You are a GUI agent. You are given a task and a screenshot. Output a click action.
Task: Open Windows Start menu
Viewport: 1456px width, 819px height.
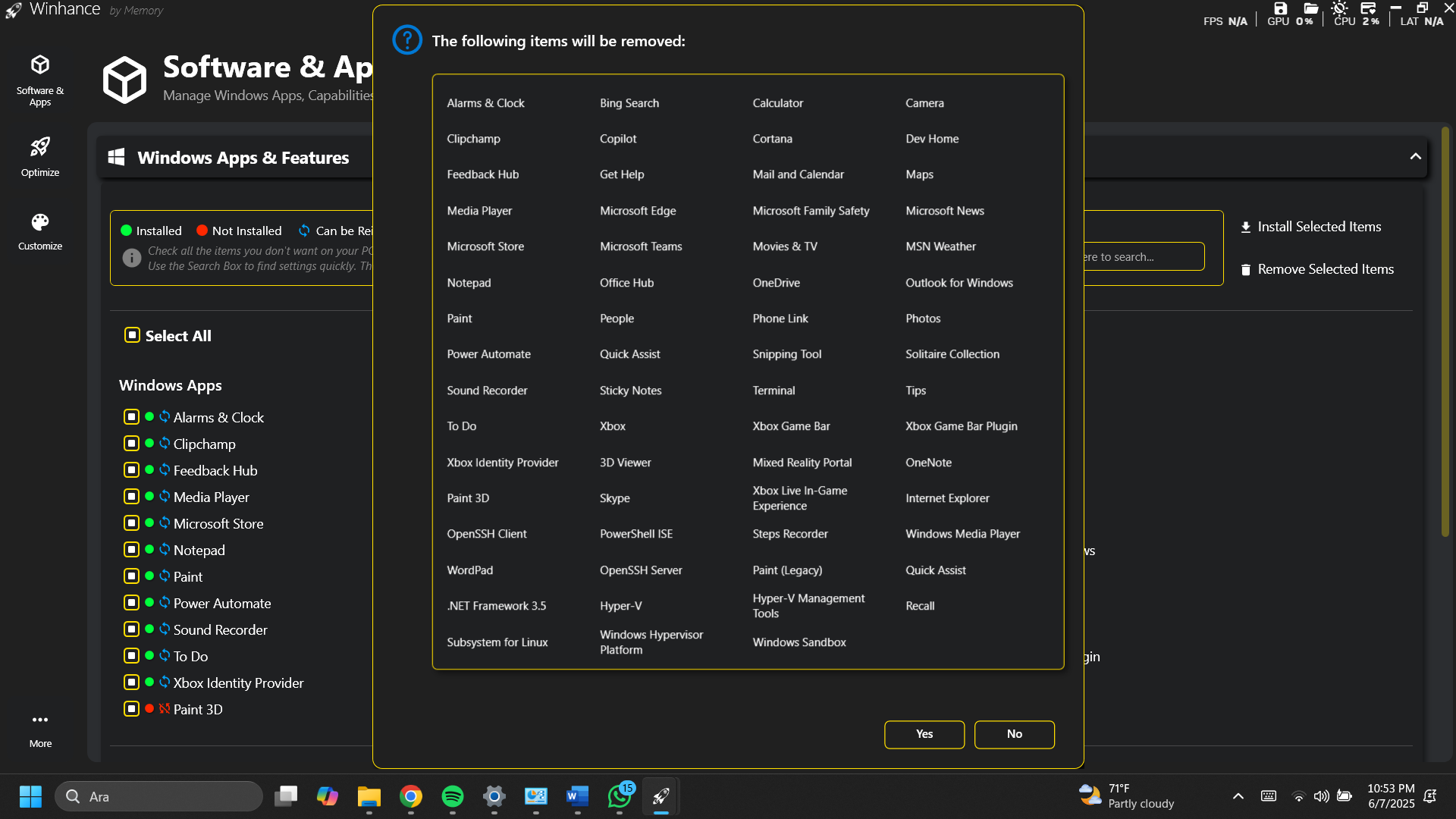[x=30, y=796]
